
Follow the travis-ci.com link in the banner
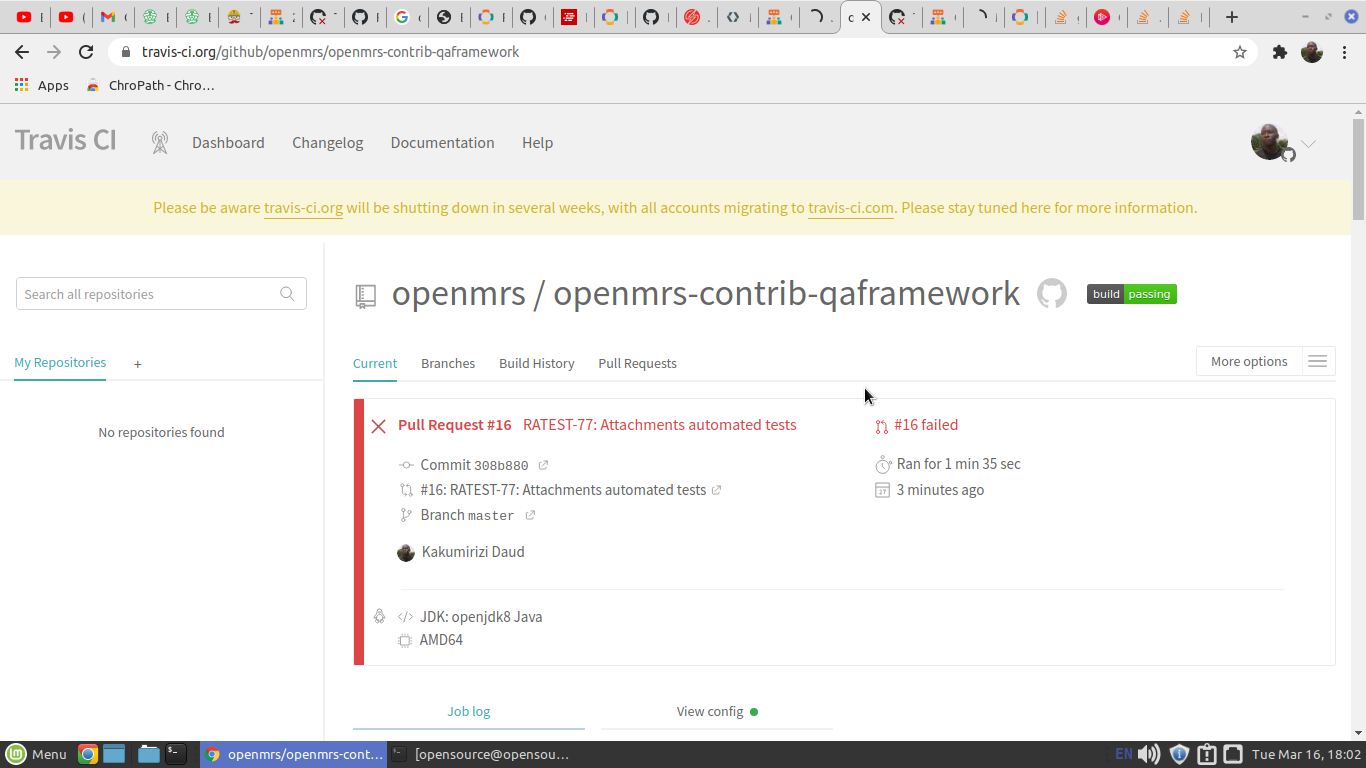click(851, 208)
